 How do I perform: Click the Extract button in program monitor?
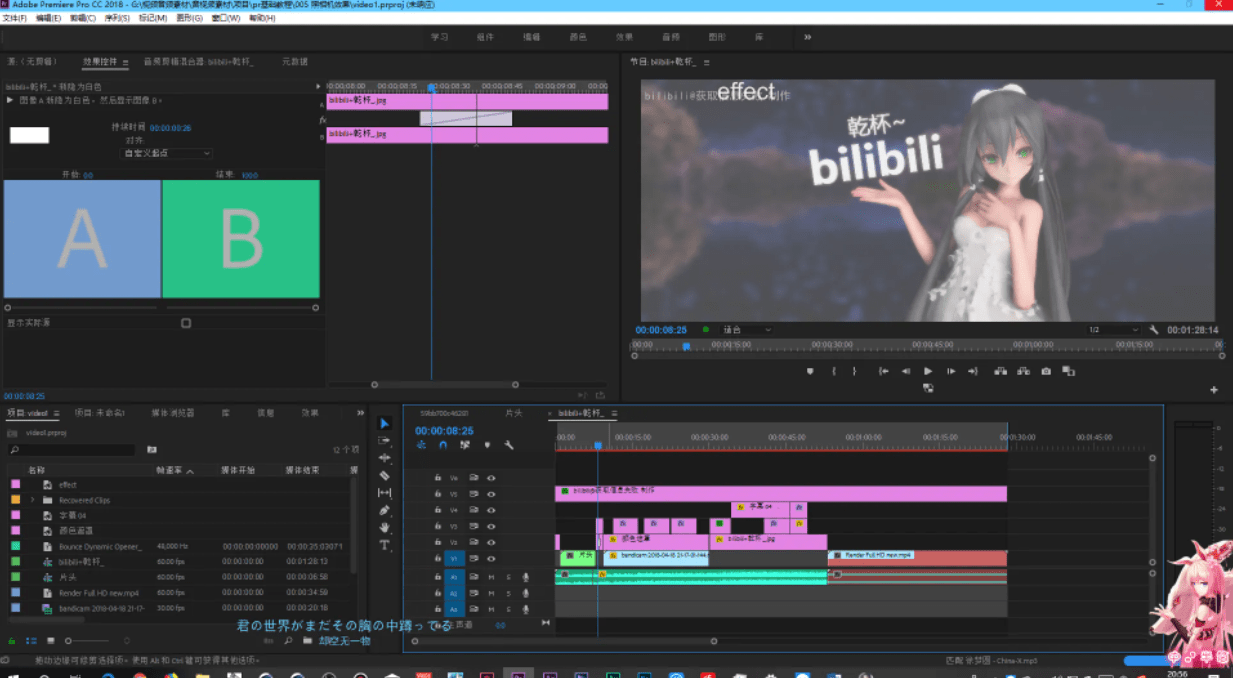coord(1023,371)
